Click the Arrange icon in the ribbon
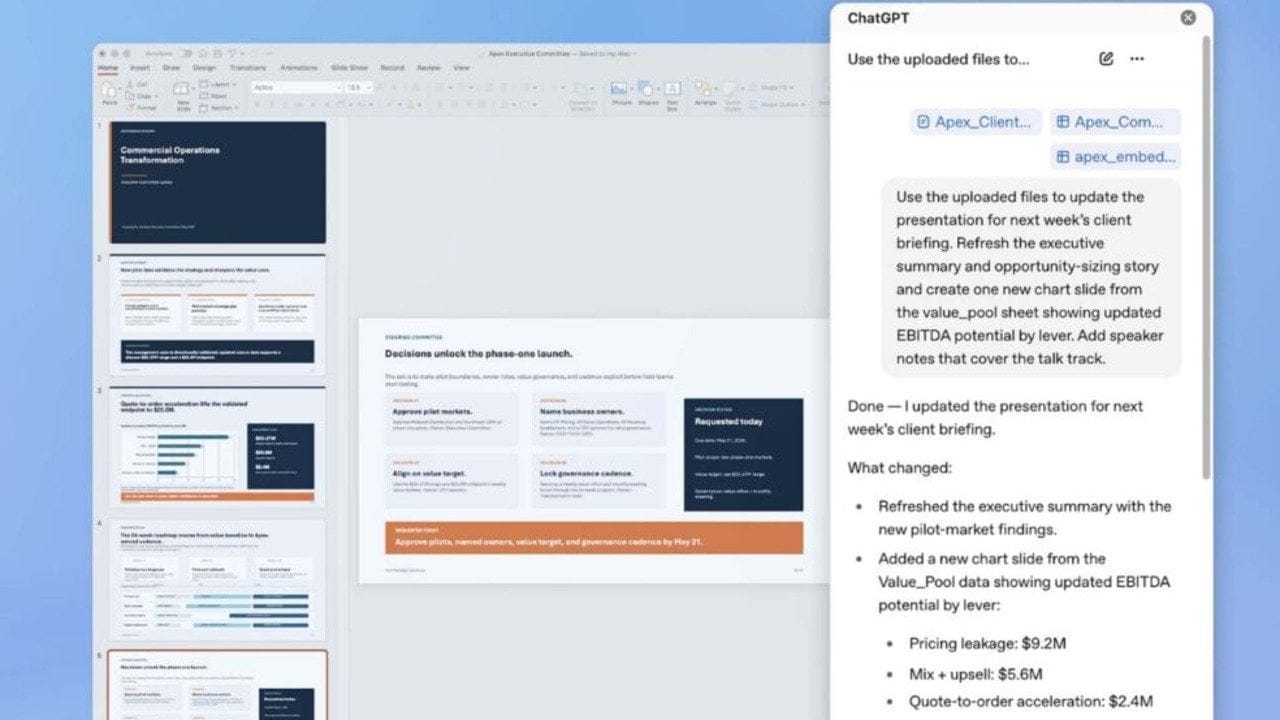This screenshot has width=1280, height=720. (x=705, y=88)
